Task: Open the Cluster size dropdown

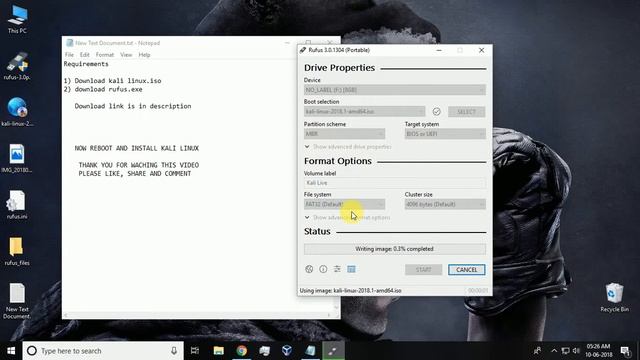Action: (x=445, y=204)
